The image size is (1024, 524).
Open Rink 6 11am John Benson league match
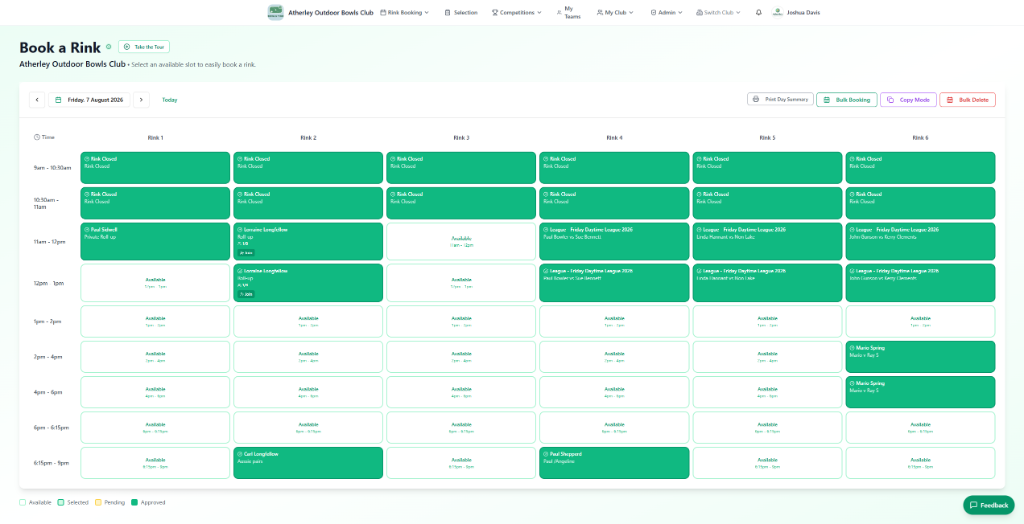[920, 242]
